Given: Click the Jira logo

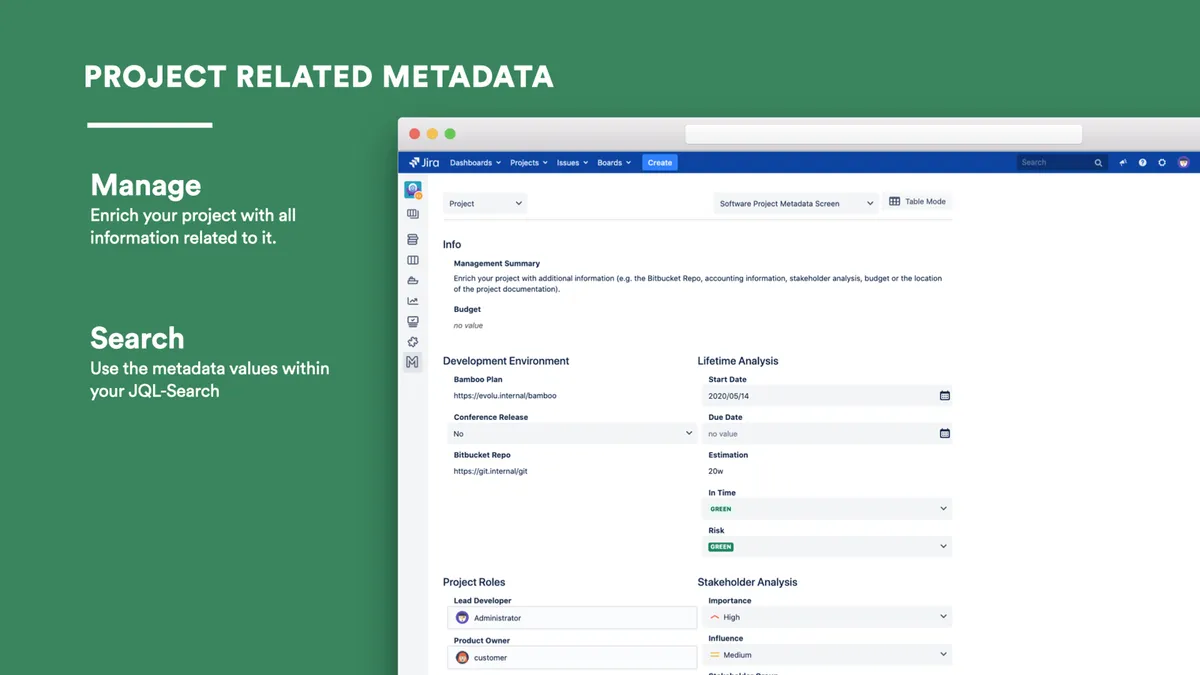Looking at the screenshot, I should click(x=424, y=162).
